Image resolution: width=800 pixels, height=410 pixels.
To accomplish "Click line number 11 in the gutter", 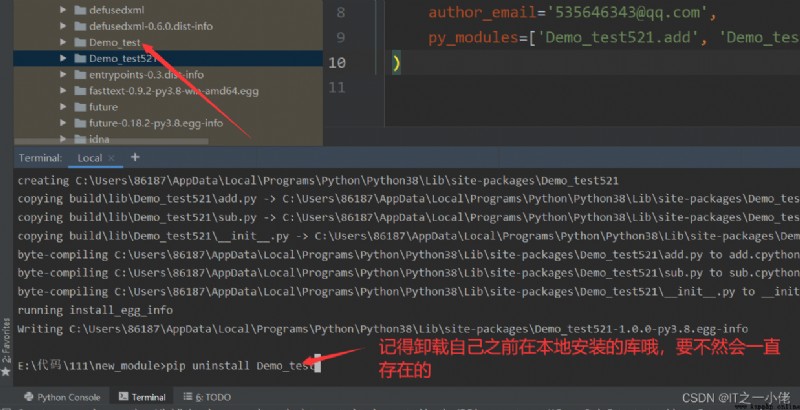I will 337,88.
